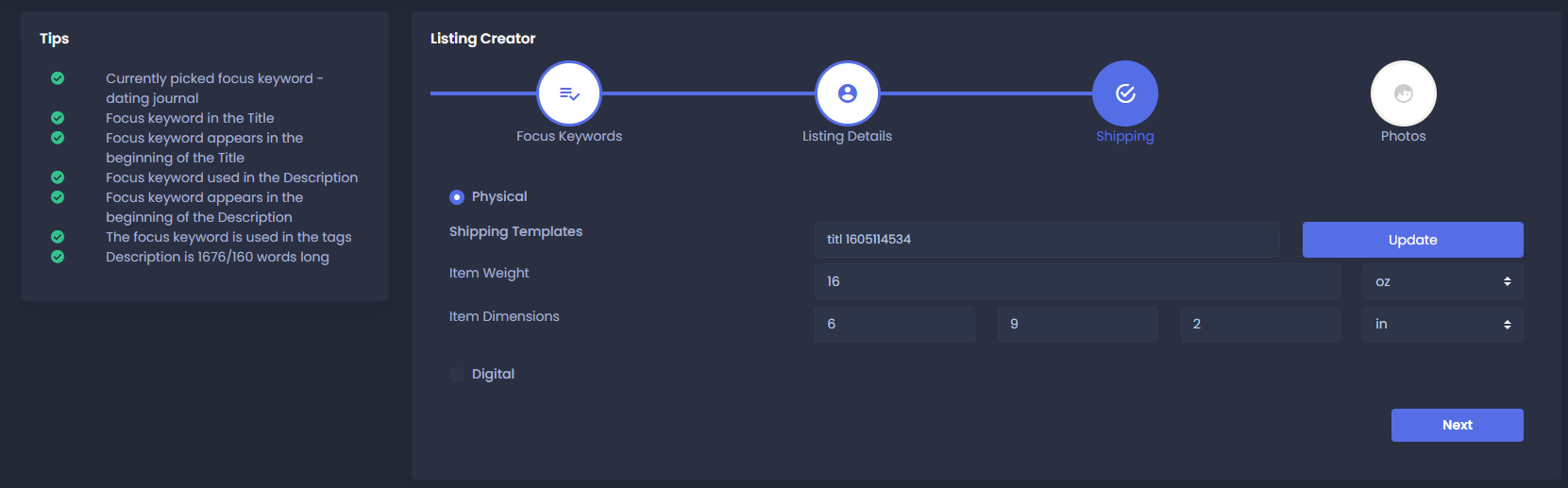The height and width of the screenshot is (488, 1568).
Task: Click the Update button
Action: tap(1413, 240)
